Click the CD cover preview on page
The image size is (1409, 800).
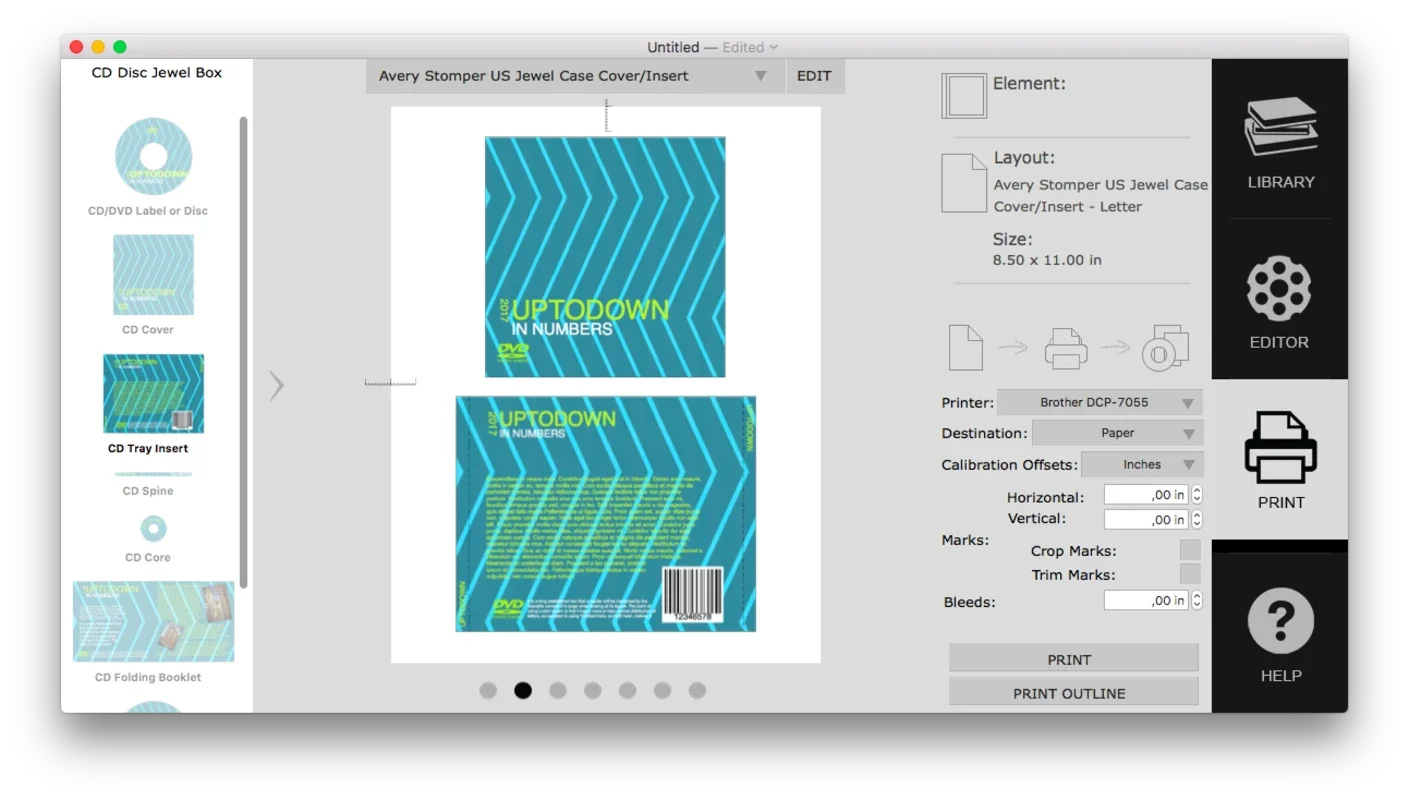click(605, 257)
